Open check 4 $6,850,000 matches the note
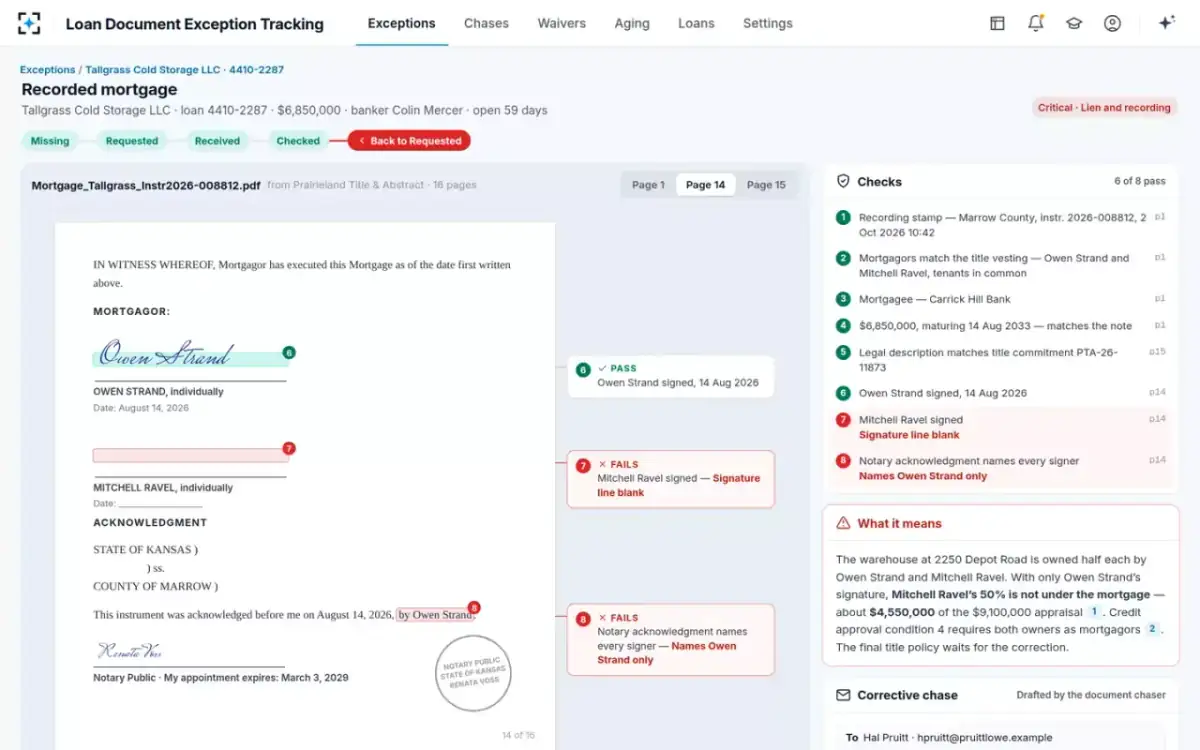This screenshot has width=1200, height=750. pos(1000,325)
